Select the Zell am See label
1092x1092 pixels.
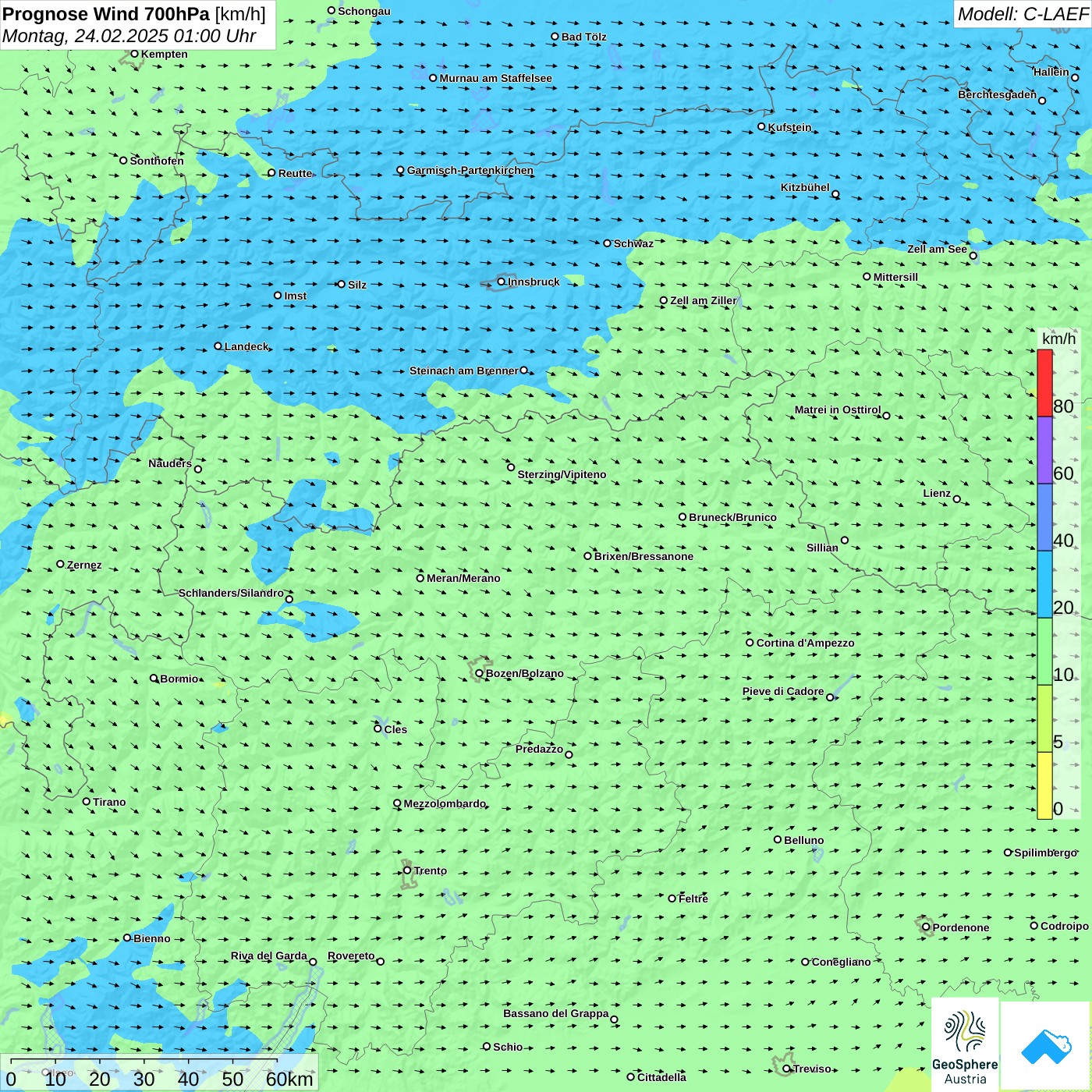pyautogui.click(x=937, y=249)
